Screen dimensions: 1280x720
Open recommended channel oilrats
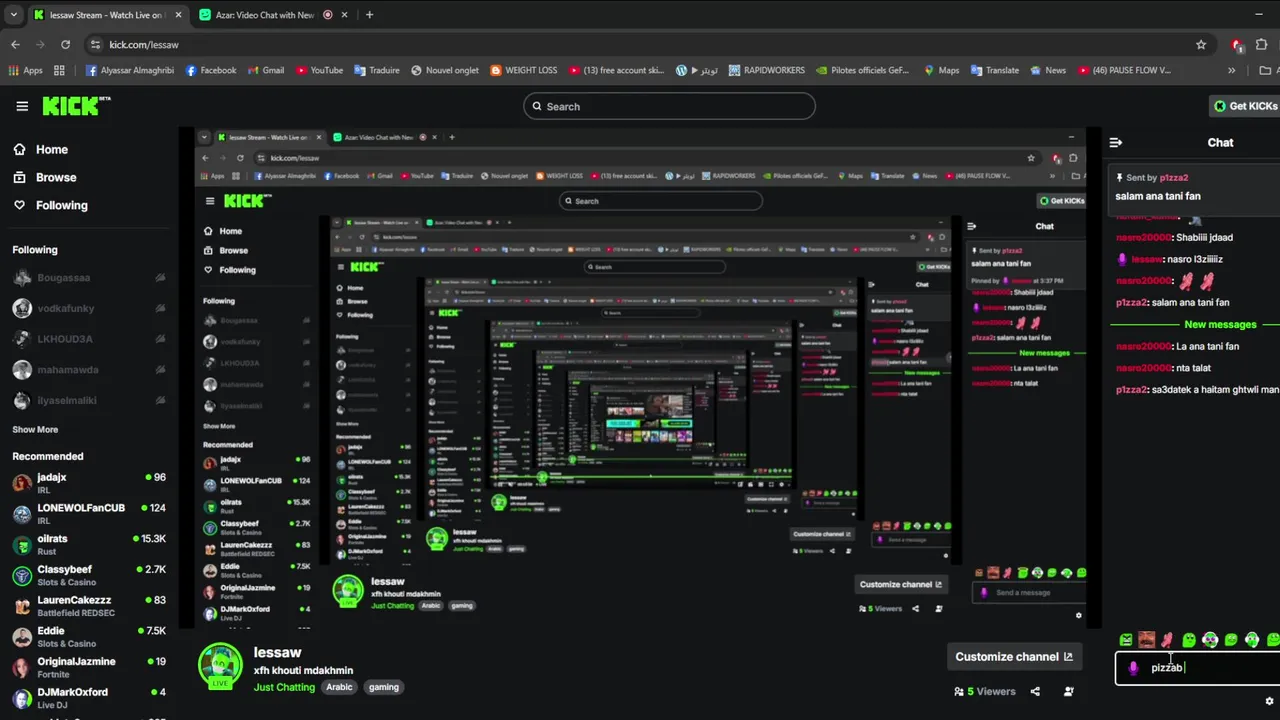[x=88, y=545]
